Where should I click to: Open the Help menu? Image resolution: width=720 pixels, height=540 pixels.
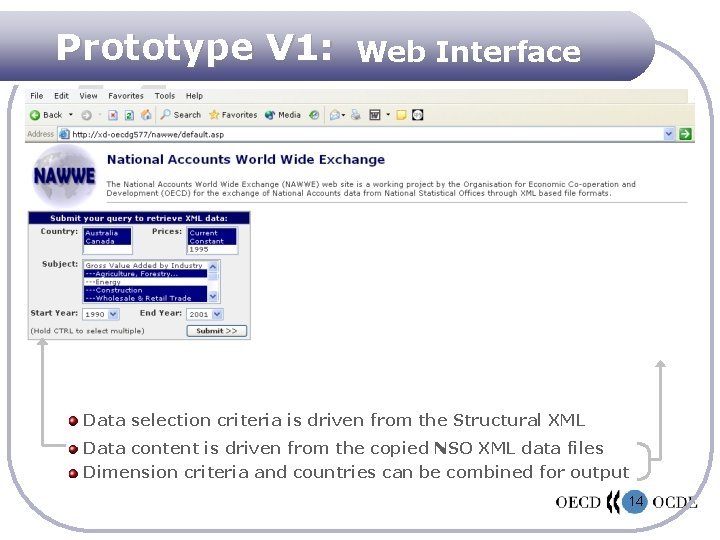coord(194,96)
